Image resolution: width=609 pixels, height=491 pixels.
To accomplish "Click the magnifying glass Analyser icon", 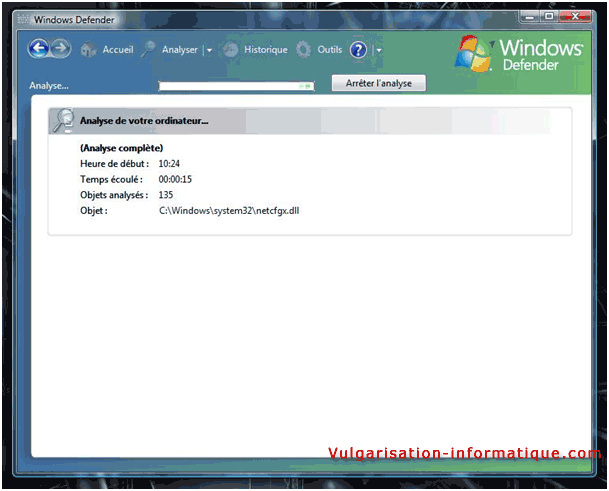I will pos(148,49).
